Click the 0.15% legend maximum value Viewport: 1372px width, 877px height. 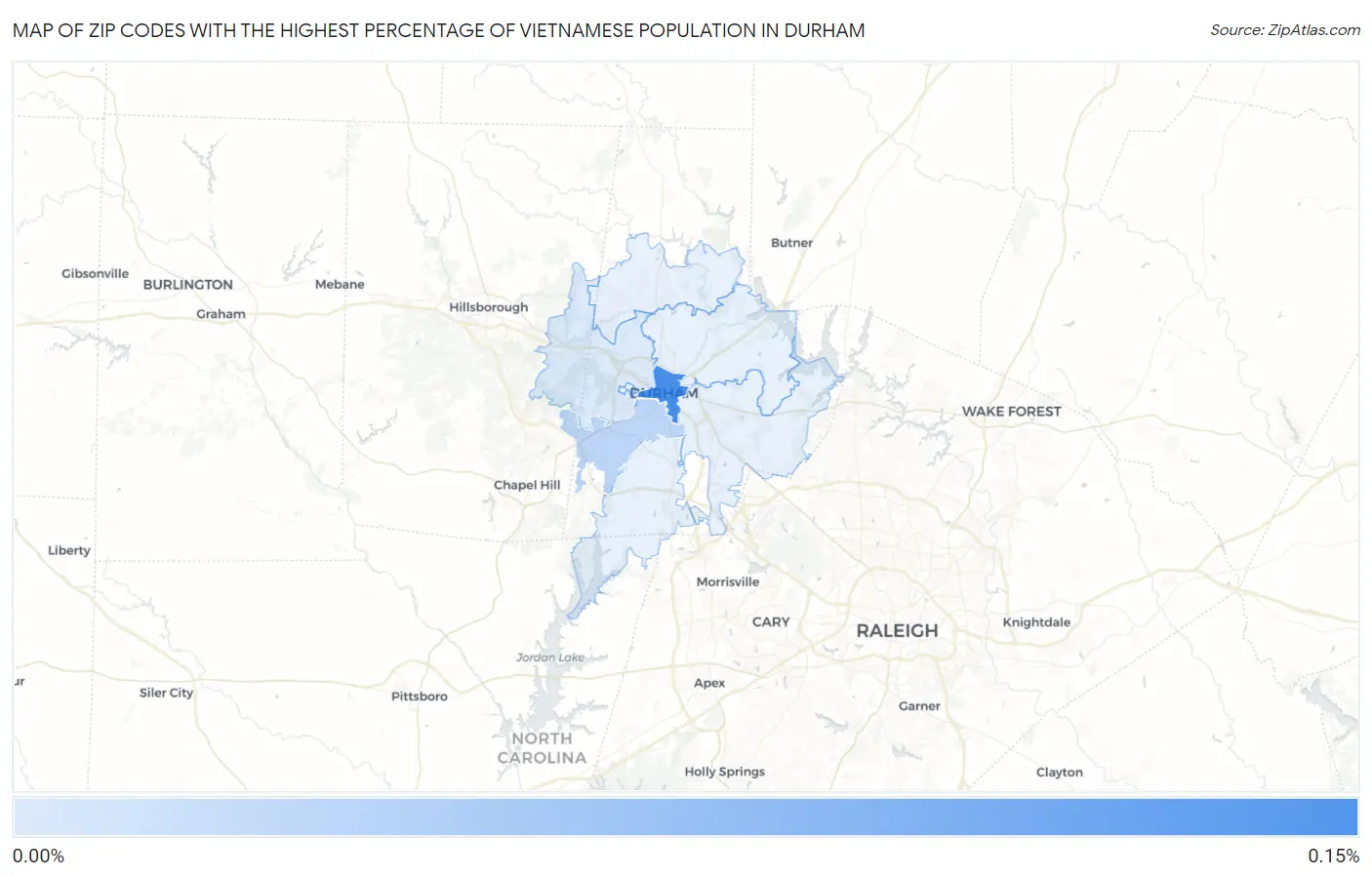point(1333,856)
